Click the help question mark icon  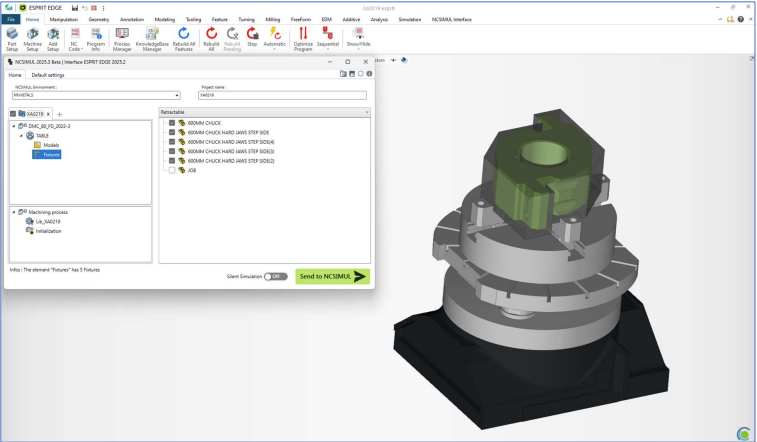click(741, 19)
